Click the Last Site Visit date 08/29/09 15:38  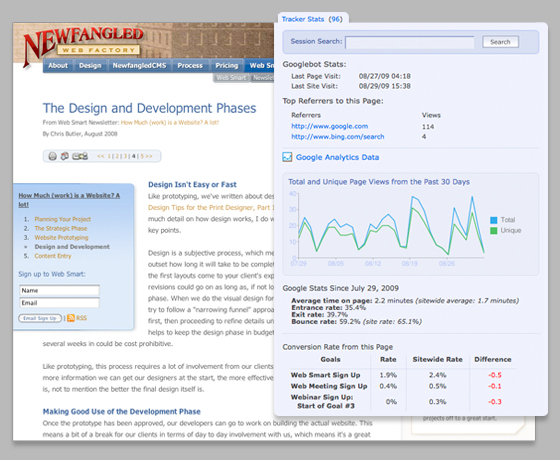coord(385,86)
